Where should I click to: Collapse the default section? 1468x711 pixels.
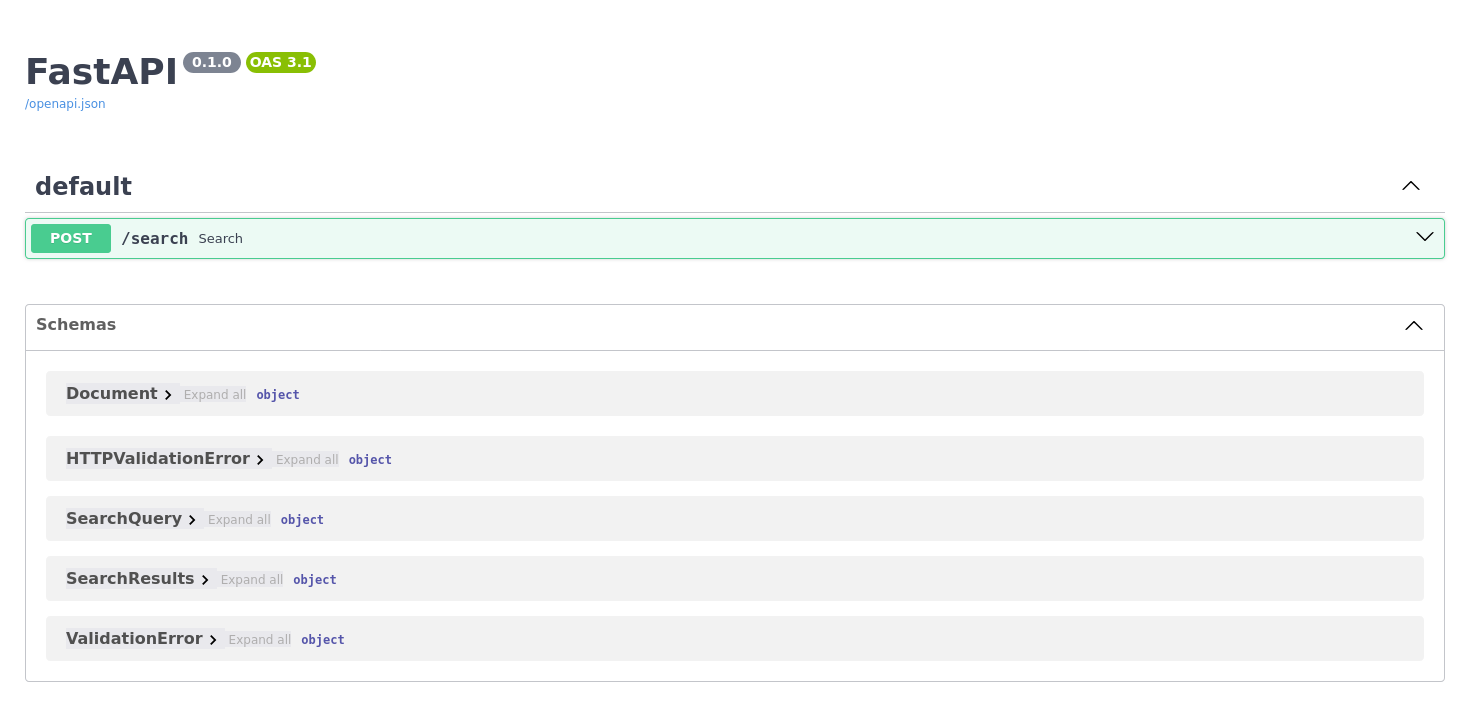coord(1410,186)
